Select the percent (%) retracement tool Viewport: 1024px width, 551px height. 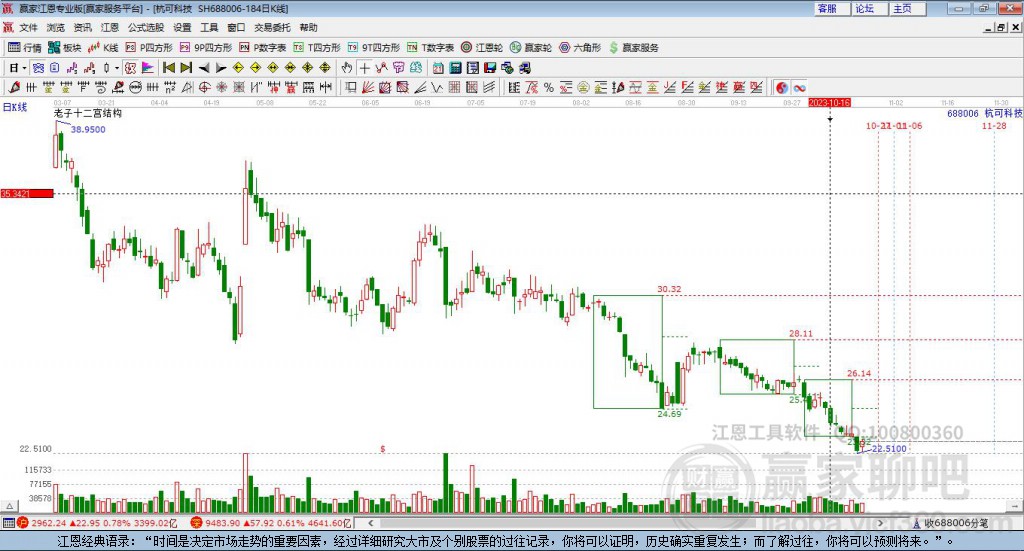click(549, 87)
